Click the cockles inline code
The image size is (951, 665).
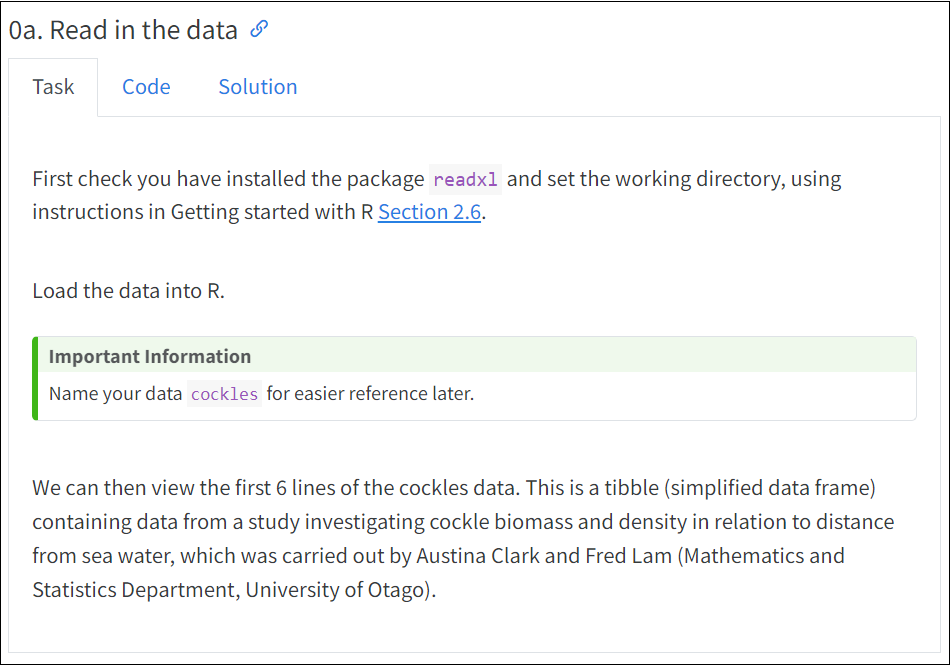tap(224, 394)
